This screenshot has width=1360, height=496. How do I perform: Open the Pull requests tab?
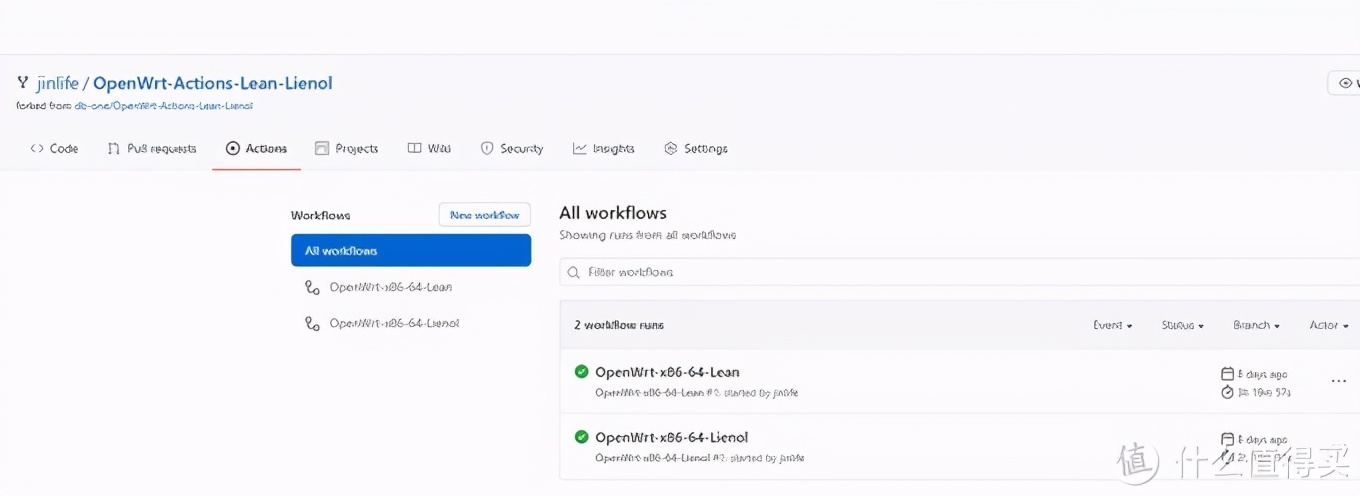[x=151, y=148]
